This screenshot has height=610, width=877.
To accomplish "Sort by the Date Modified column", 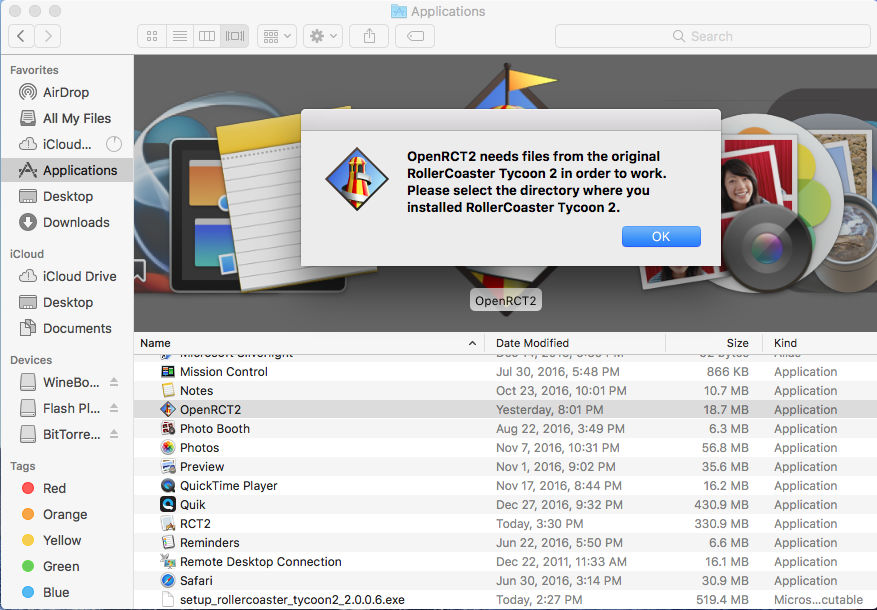I will pos(574,343).
